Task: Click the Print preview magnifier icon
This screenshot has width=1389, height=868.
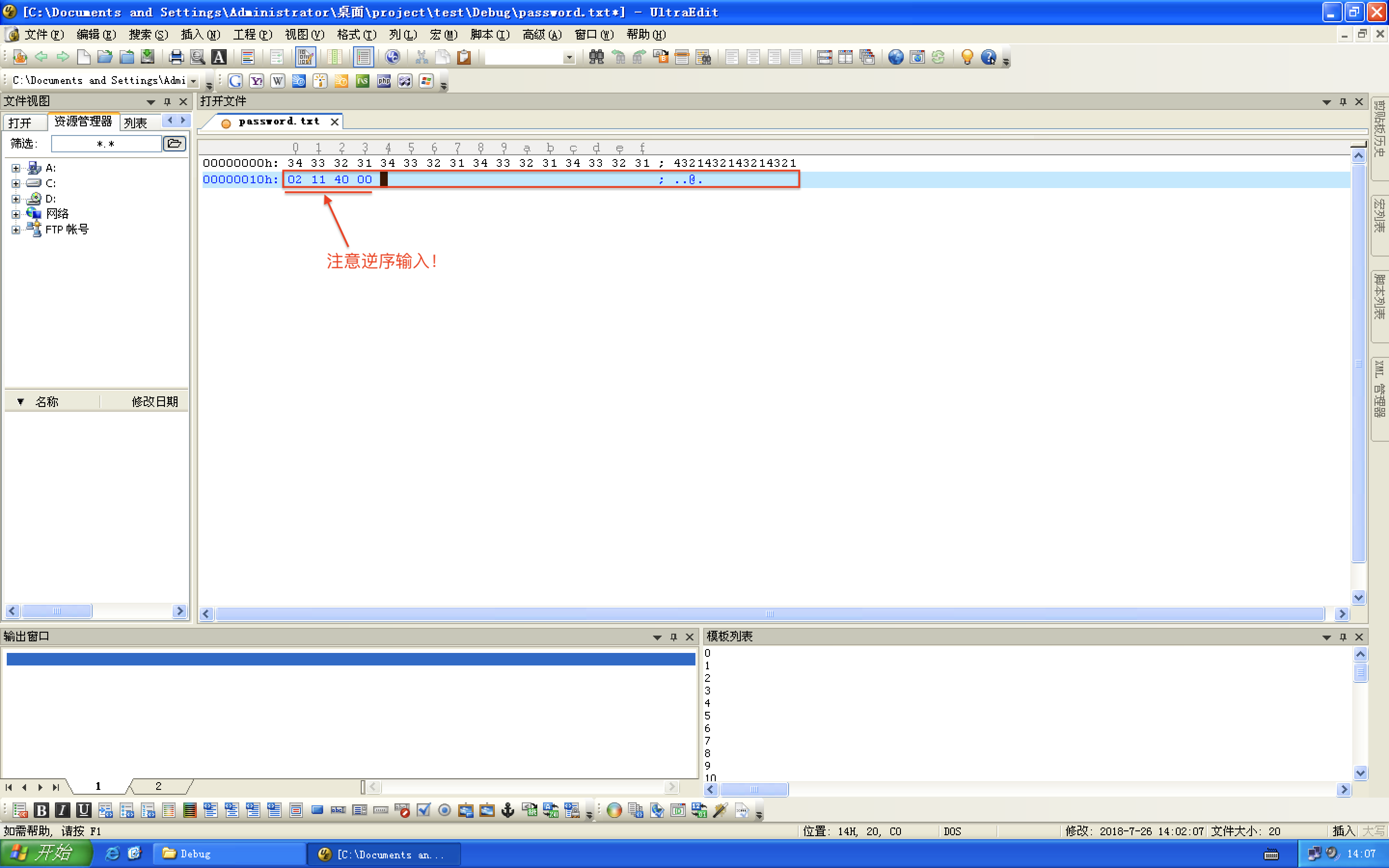Action: pos(197,57)
